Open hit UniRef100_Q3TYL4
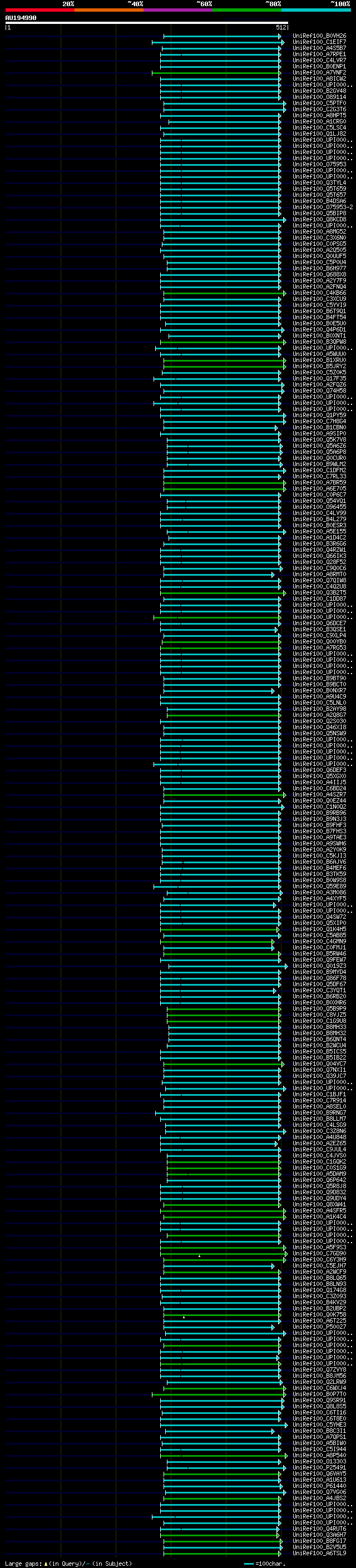This screenshot has width=356, height=1568. pos(319,182)
